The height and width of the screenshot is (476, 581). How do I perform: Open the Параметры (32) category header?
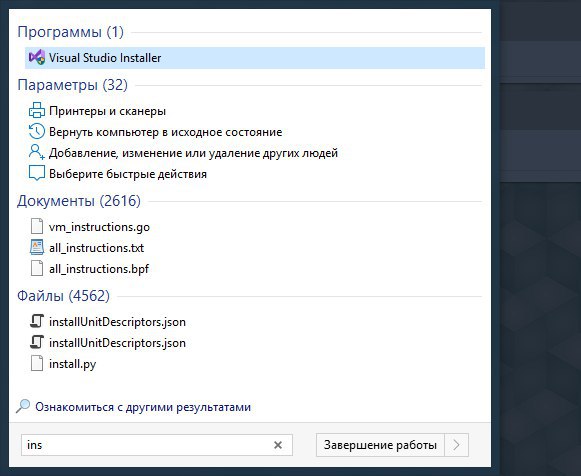pos(72,85)
